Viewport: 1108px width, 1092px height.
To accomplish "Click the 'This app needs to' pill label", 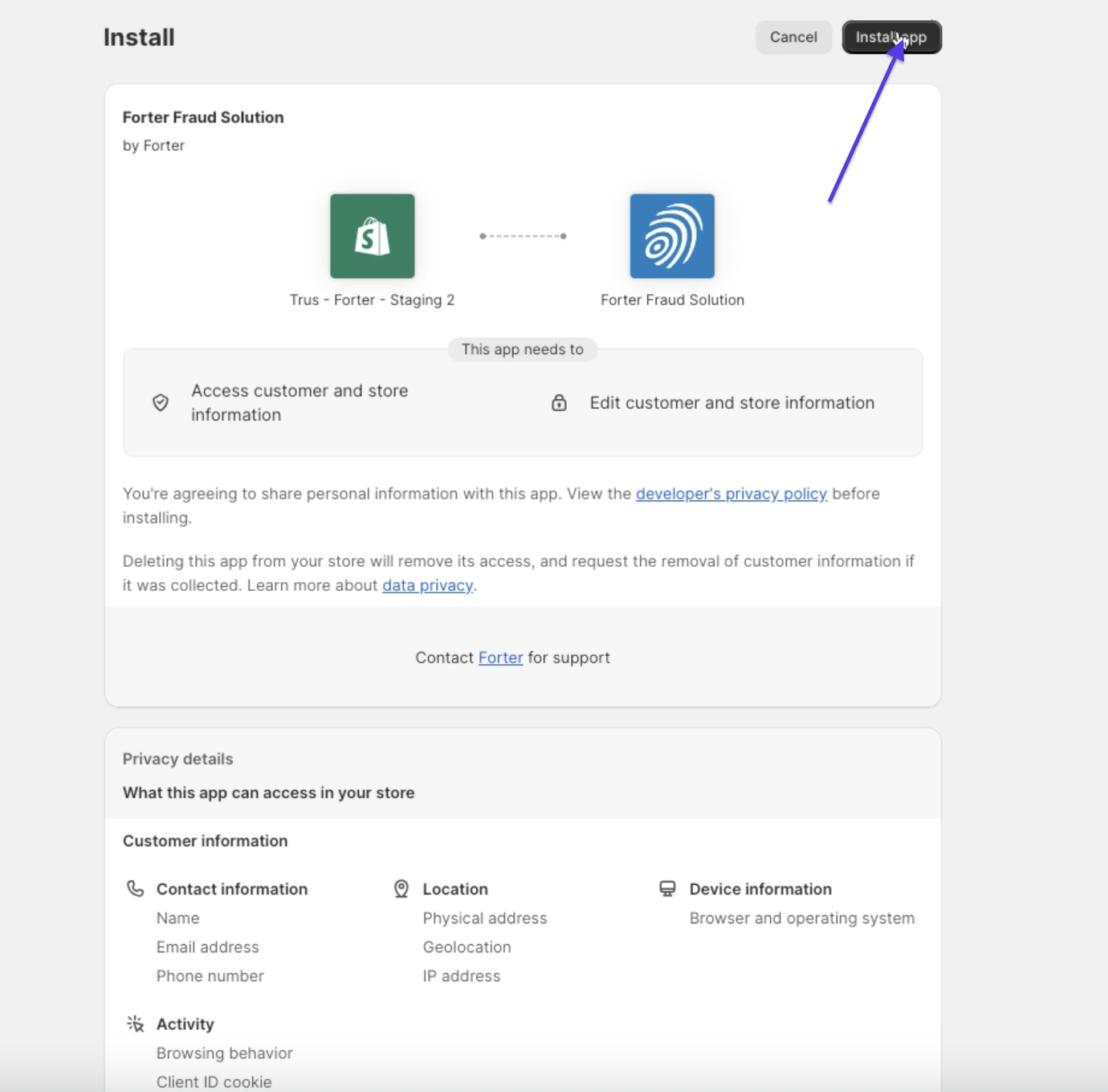I will 522,349.
